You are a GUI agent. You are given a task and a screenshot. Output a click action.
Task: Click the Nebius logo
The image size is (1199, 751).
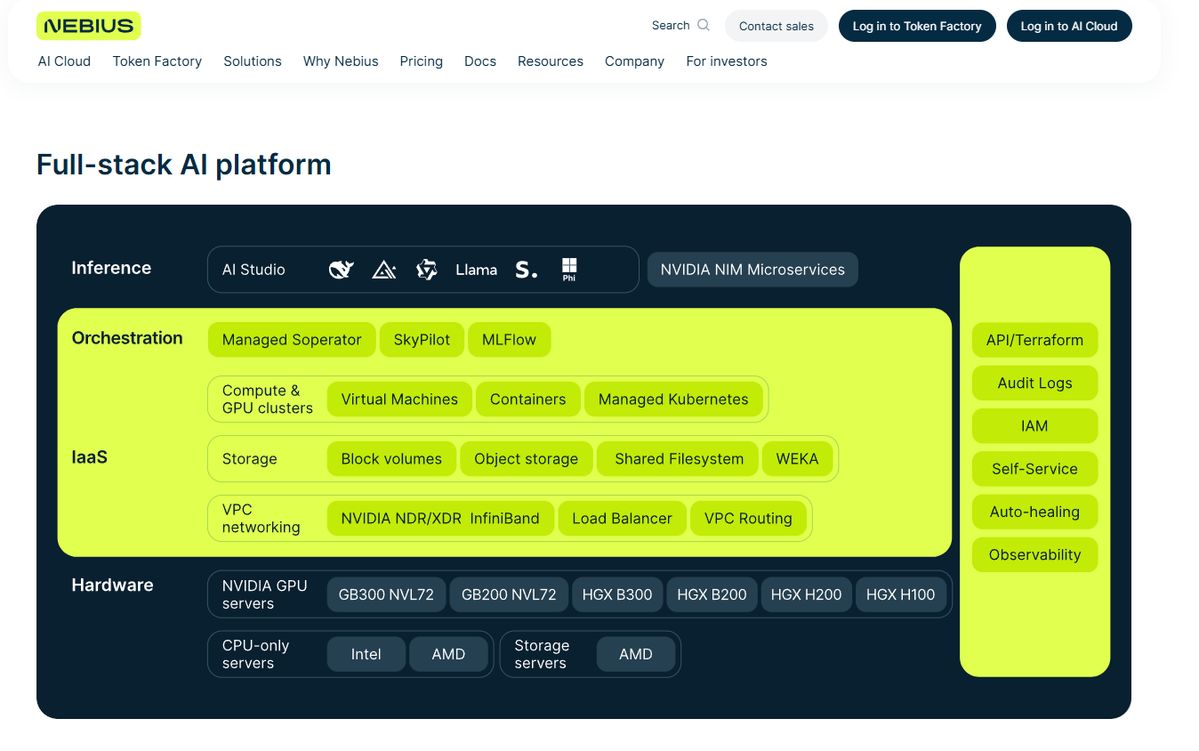[x=89, y=26]
